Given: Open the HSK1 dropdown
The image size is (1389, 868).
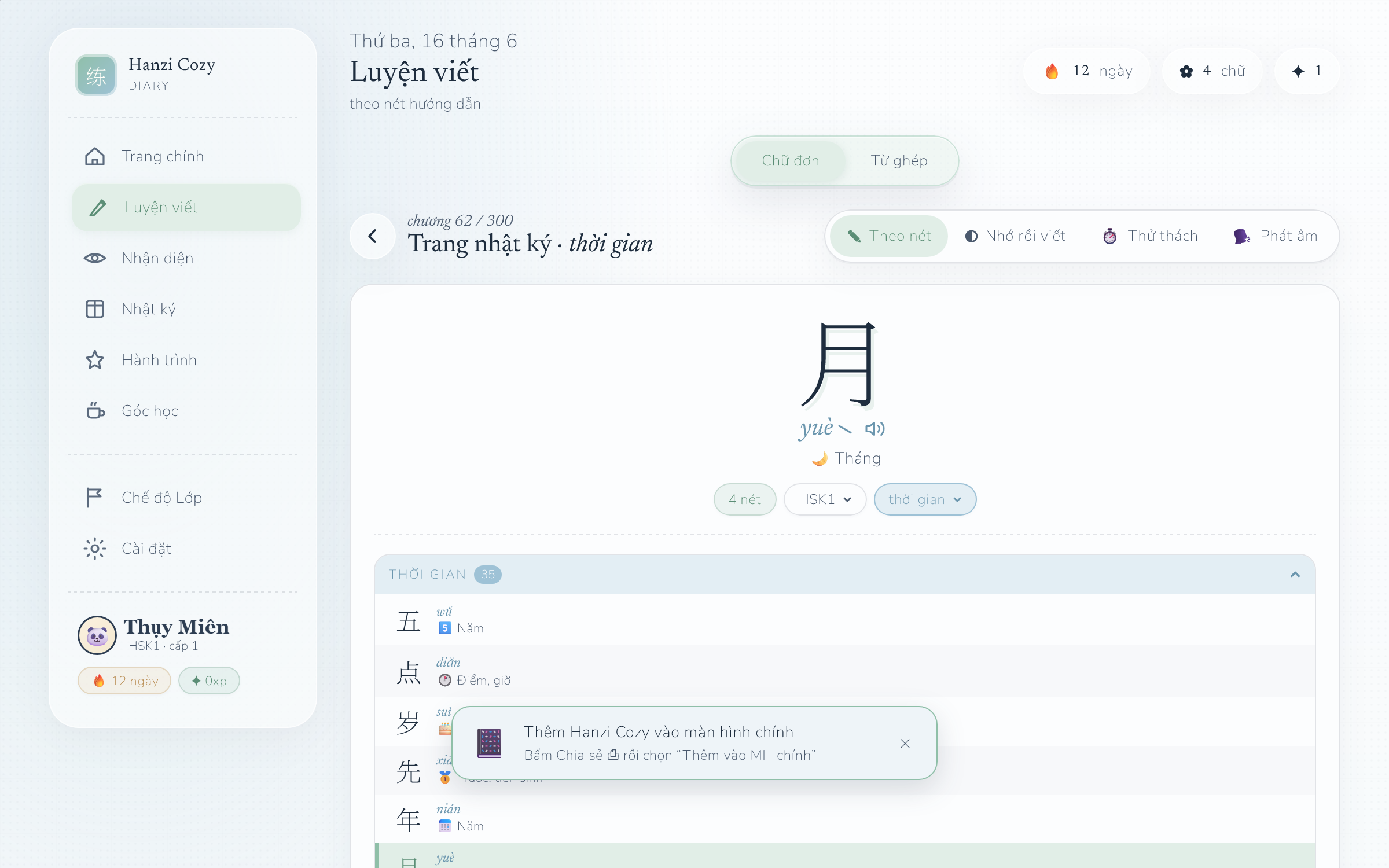Looking at the screenshot, I should pyautogui.click(x=825, y=499).
